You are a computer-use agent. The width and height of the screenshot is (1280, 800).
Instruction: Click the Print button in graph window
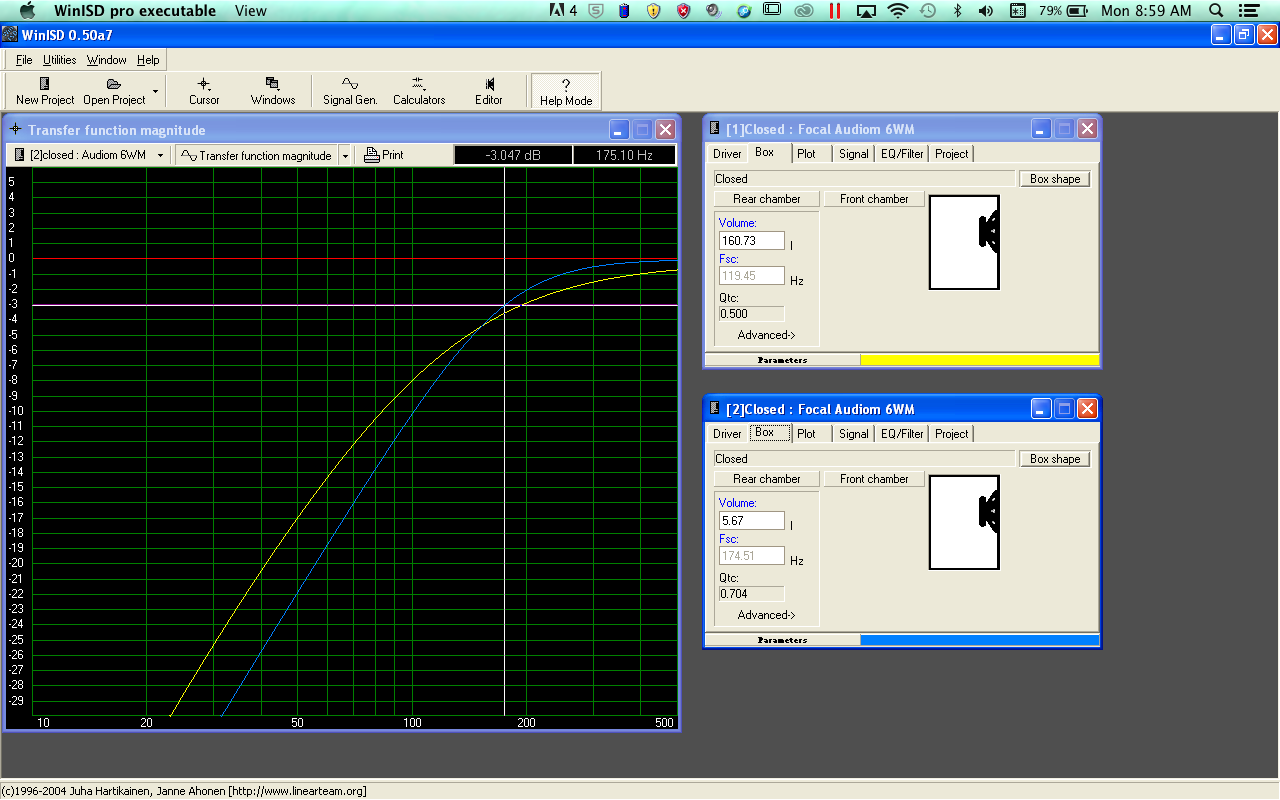[x=384, y=155]
